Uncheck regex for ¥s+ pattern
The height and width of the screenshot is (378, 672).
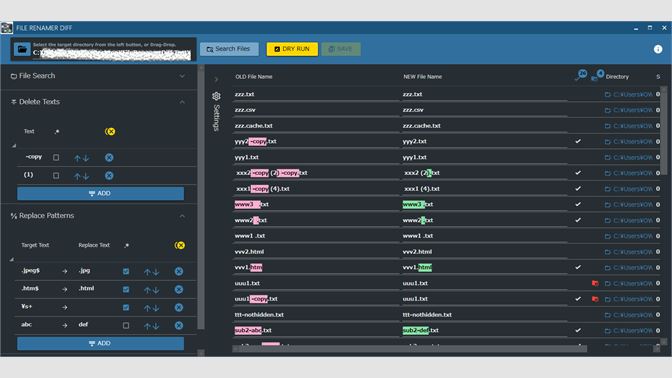pyautogui.click(x=126, y=307)
